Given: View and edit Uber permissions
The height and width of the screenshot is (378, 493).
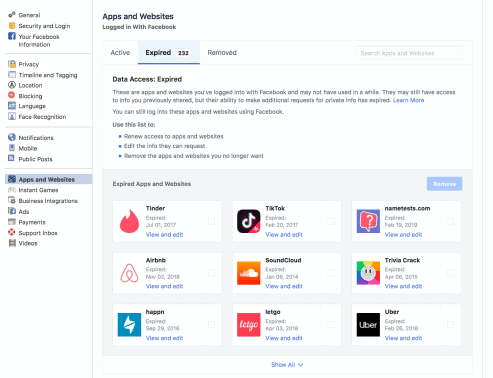Looking at the screenshot, I should click(403, 338).
